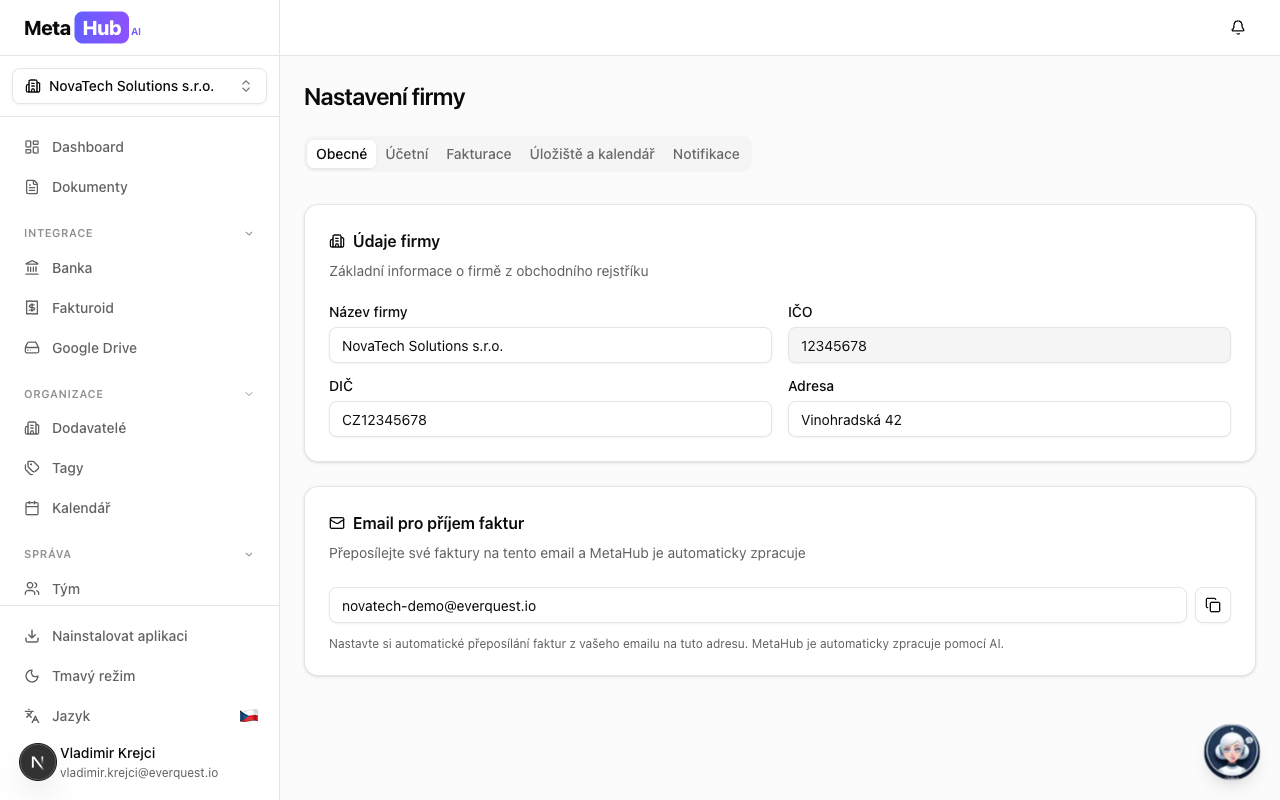Go to Dokumenty in the sidebar
This screenshot has width=1280, height=800.
(x=90, y=187)
